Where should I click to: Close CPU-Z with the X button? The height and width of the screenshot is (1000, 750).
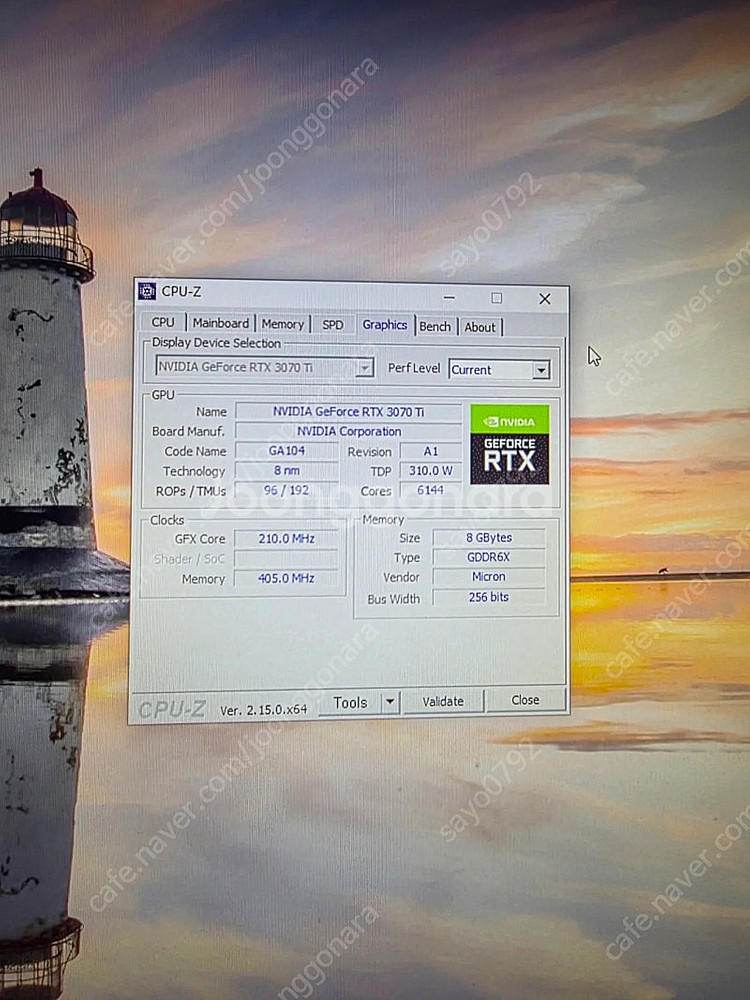[x=545, y=298]
